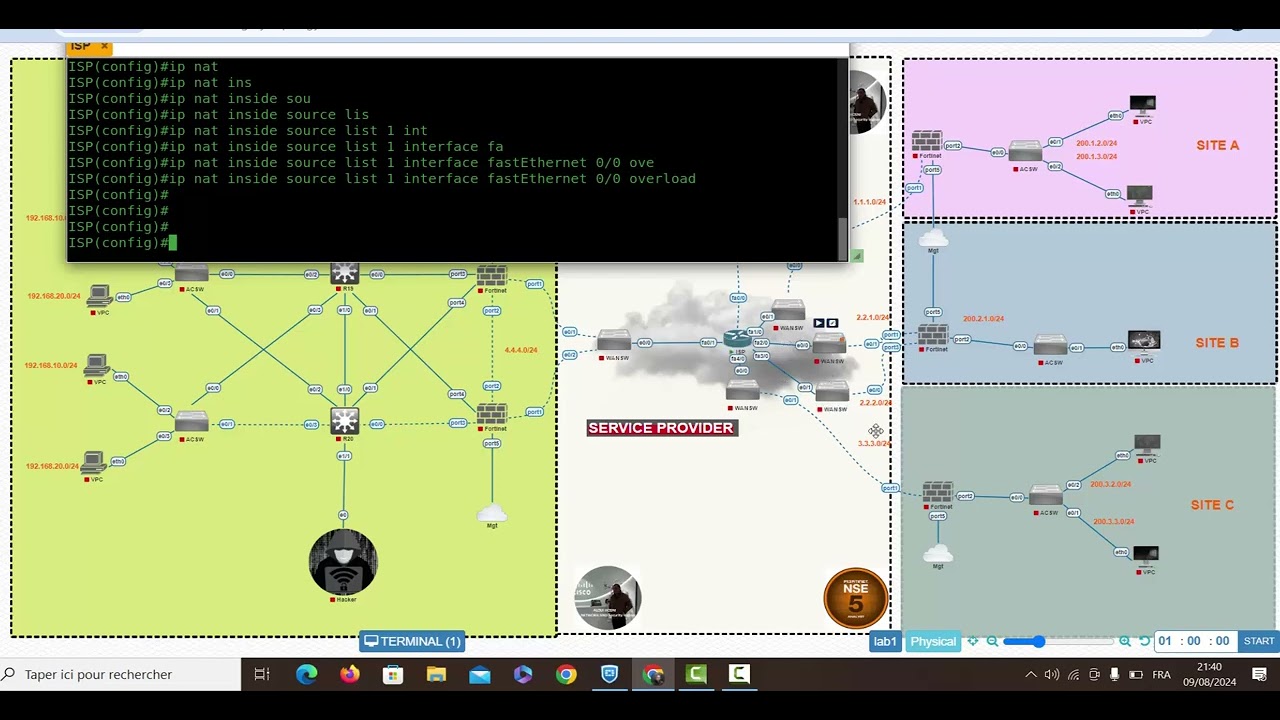Click the Mgt cloud in green zone

[492, 514]
